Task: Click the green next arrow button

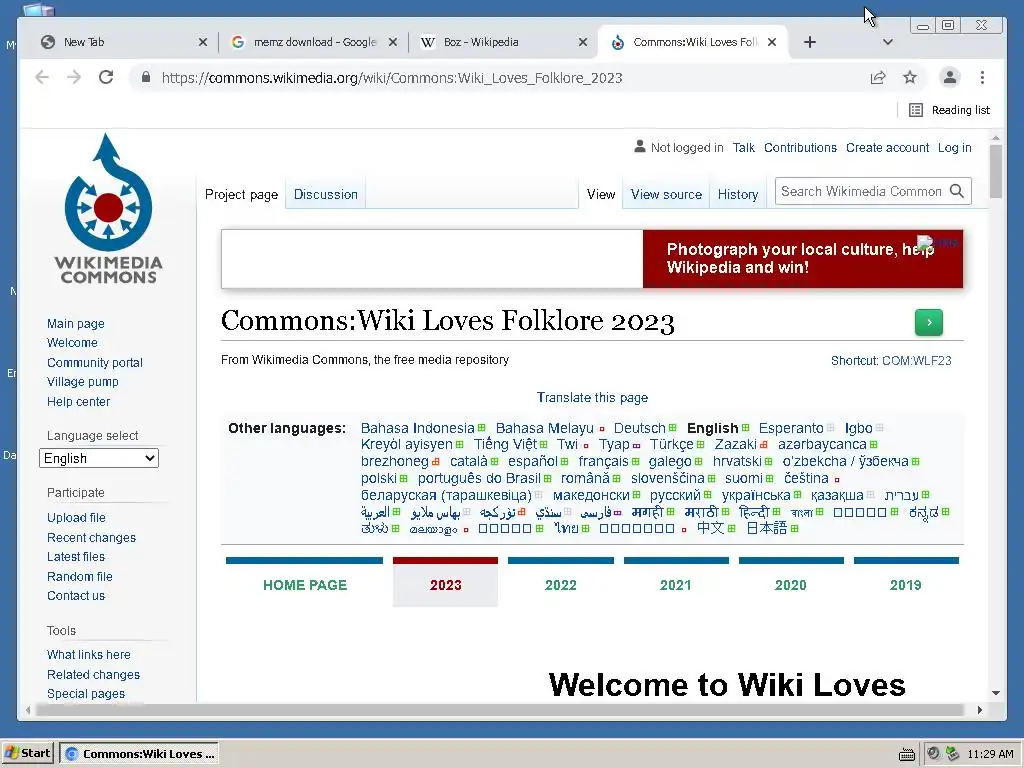Action: pyautogui.click(x=929, y=322)
